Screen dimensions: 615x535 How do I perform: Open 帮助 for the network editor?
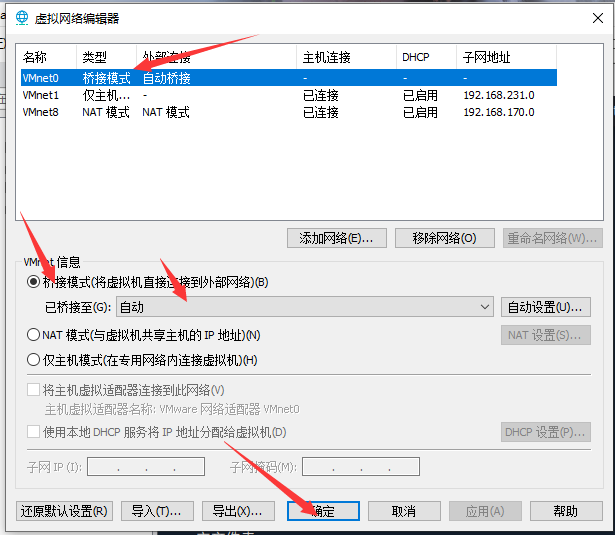(565, 511)
